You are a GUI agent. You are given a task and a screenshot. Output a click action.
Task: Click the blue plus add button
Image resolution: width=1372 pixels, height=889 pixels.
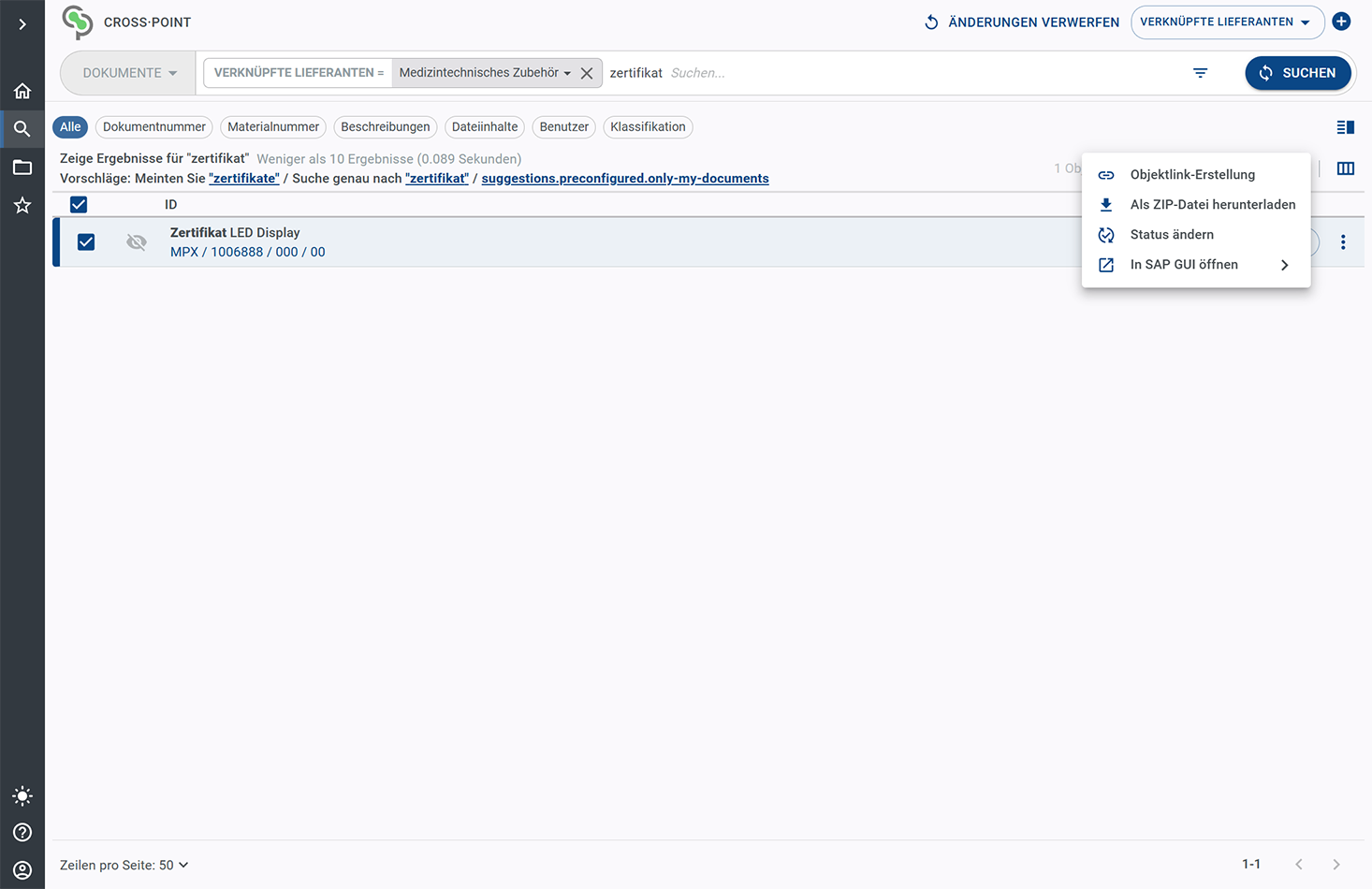pyautogui.click(x=1341, y=22)
